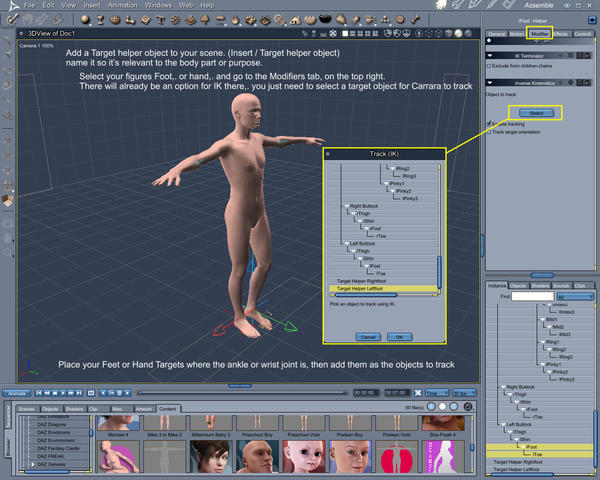The image size is (600, 480).
Task: Open the Assemble room hand icon
Action: [x=441, y=5]
